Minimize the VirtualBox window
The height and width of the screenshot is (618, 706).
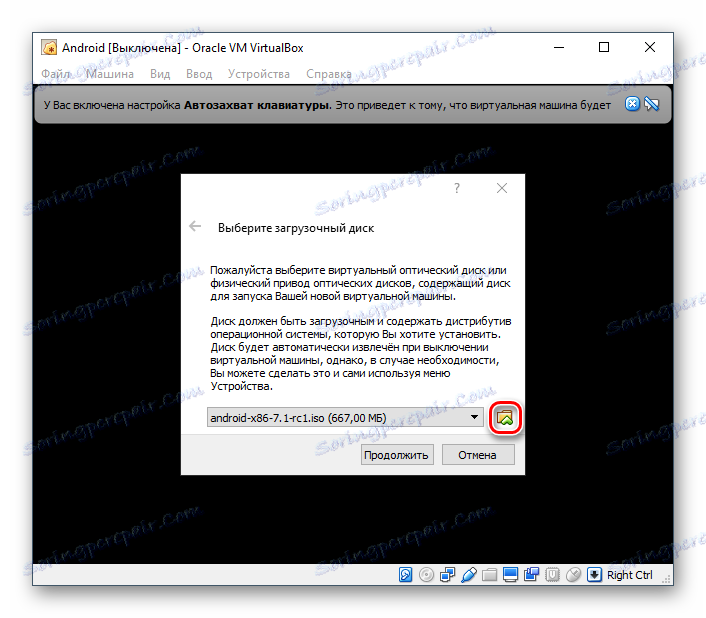[559, 47]
